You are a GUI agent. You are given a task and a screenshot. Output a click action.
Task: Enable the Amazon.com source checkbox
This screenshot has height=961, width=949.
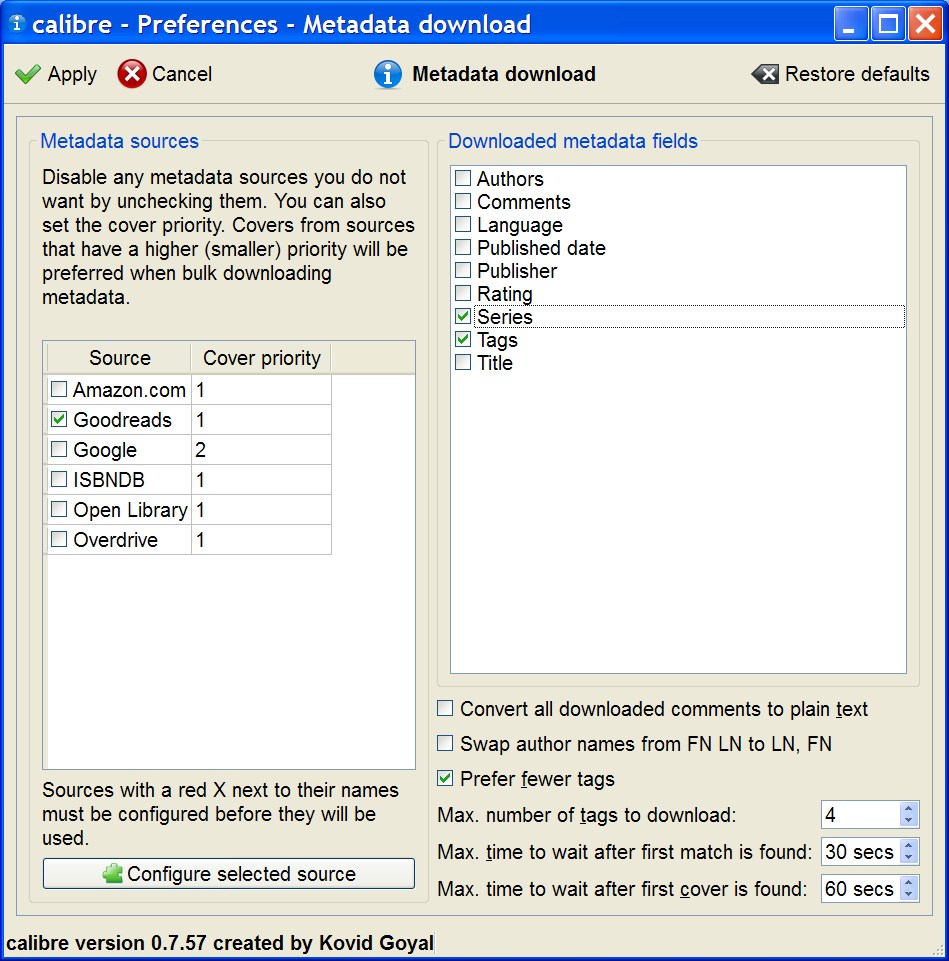point(59,389)
